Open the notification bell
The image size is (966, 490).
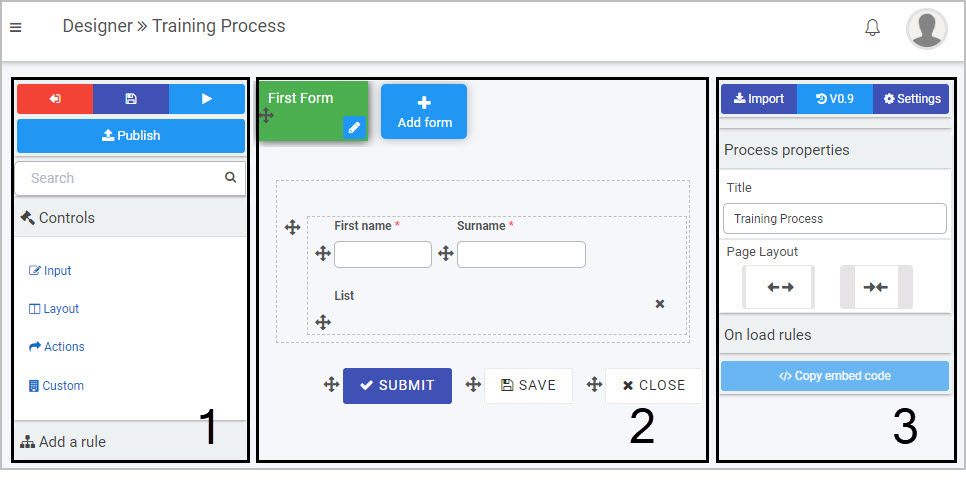click(x=872, y=28)
